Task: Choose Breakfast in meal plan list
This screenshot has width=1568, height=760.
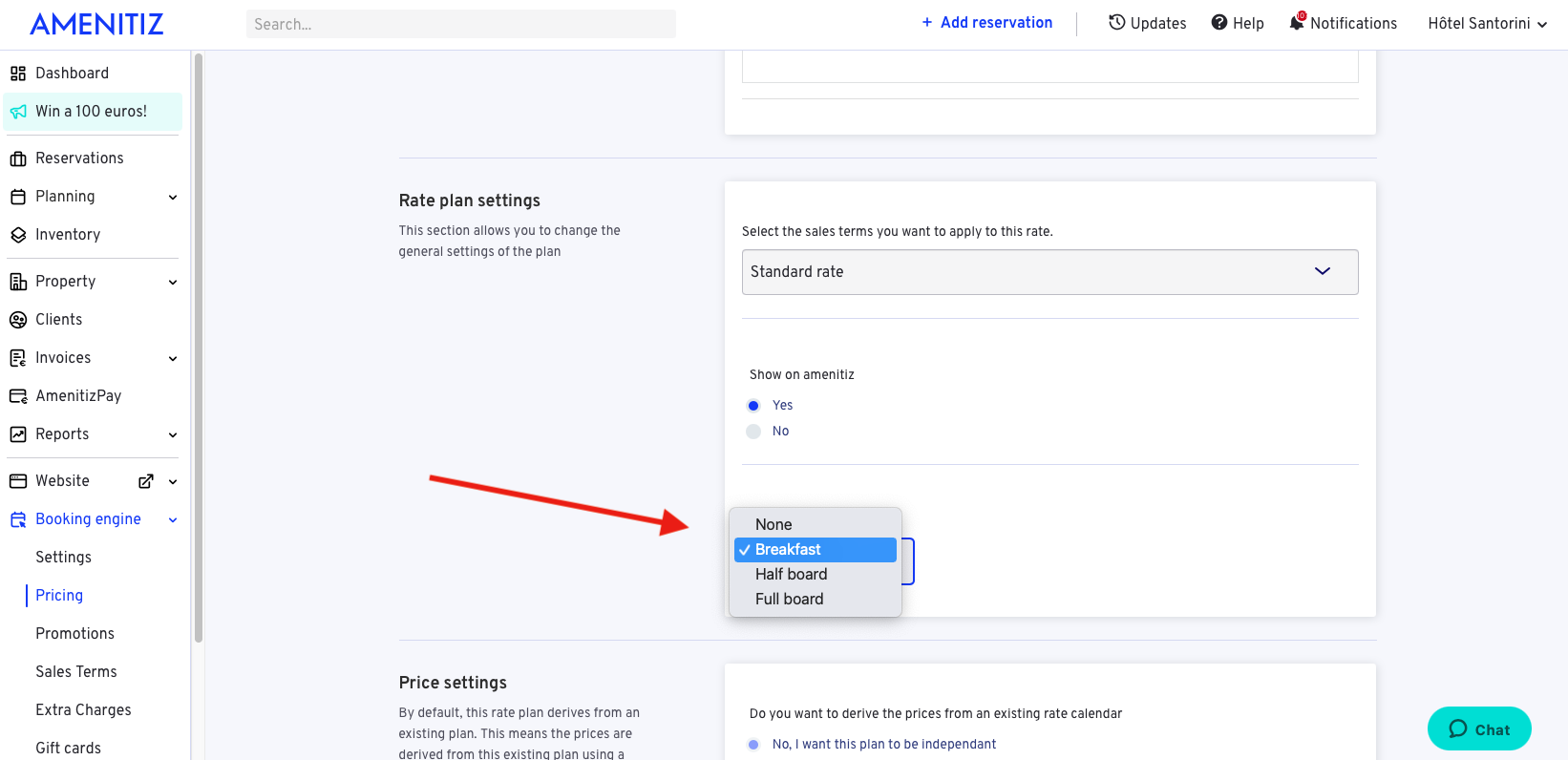Action: click(x=816, y=549)
